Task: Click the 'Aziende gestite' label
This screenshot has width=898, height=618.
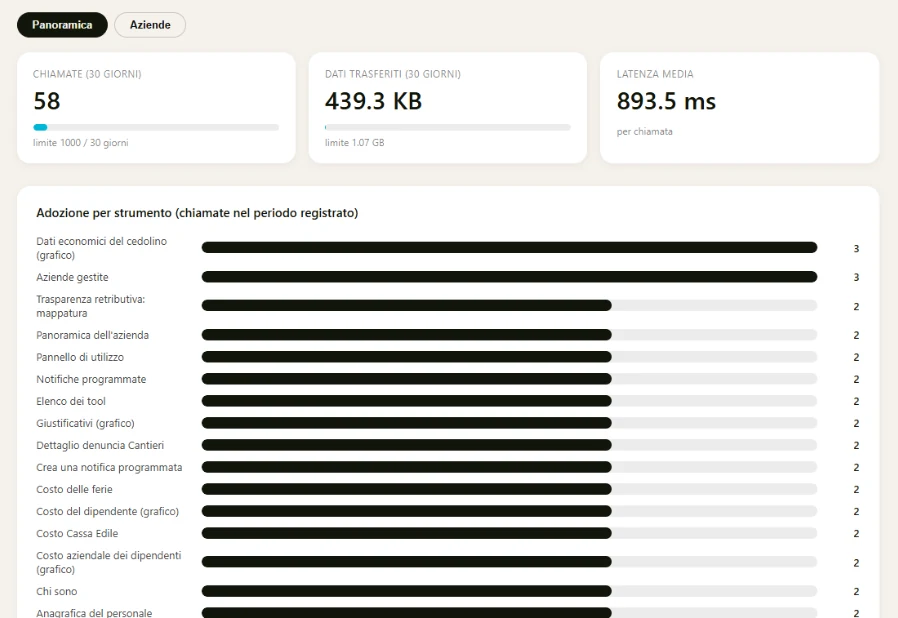Action: [72, 277]
